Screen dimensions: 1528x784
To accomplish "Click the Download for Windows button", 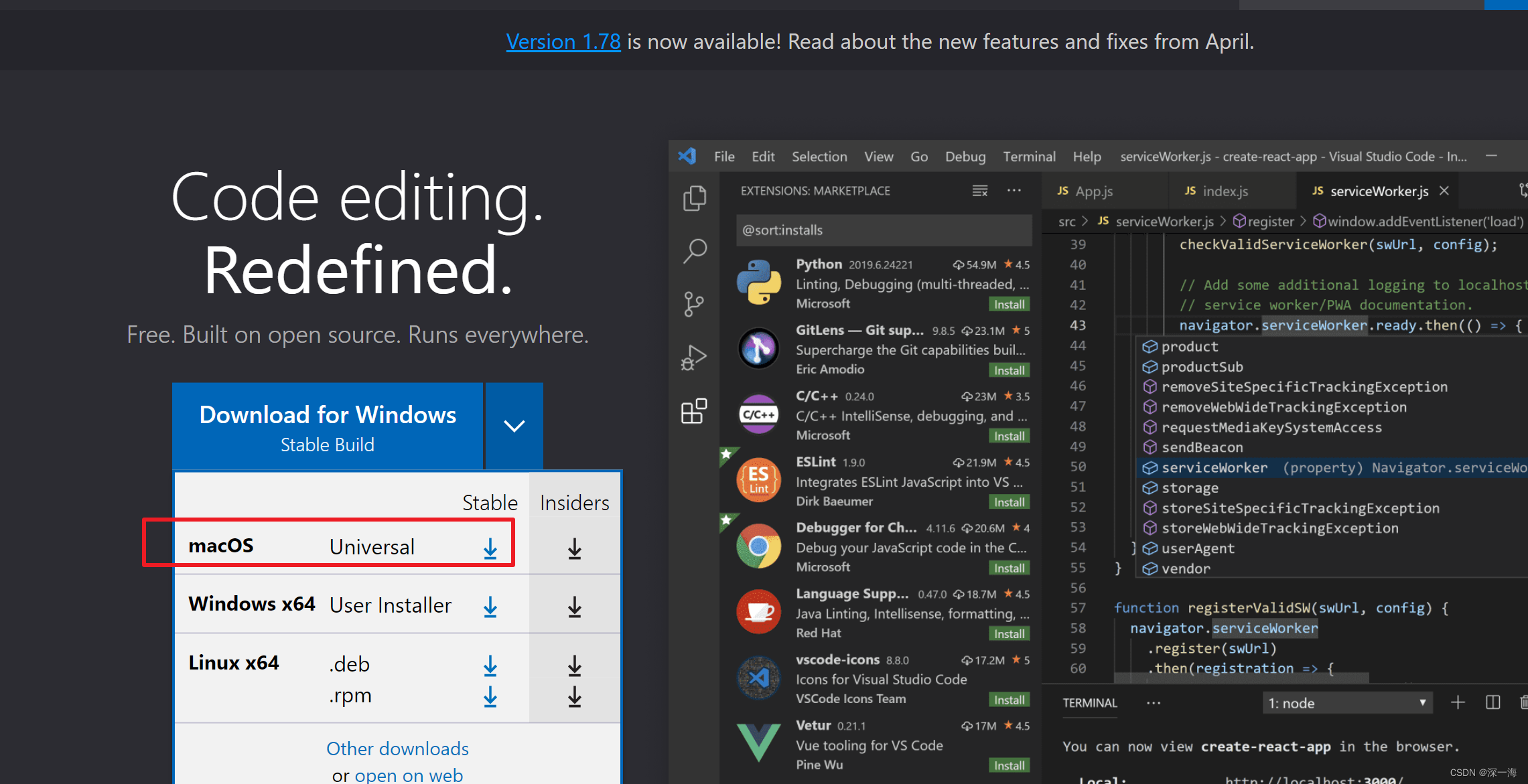I will (x=328, y=426).
